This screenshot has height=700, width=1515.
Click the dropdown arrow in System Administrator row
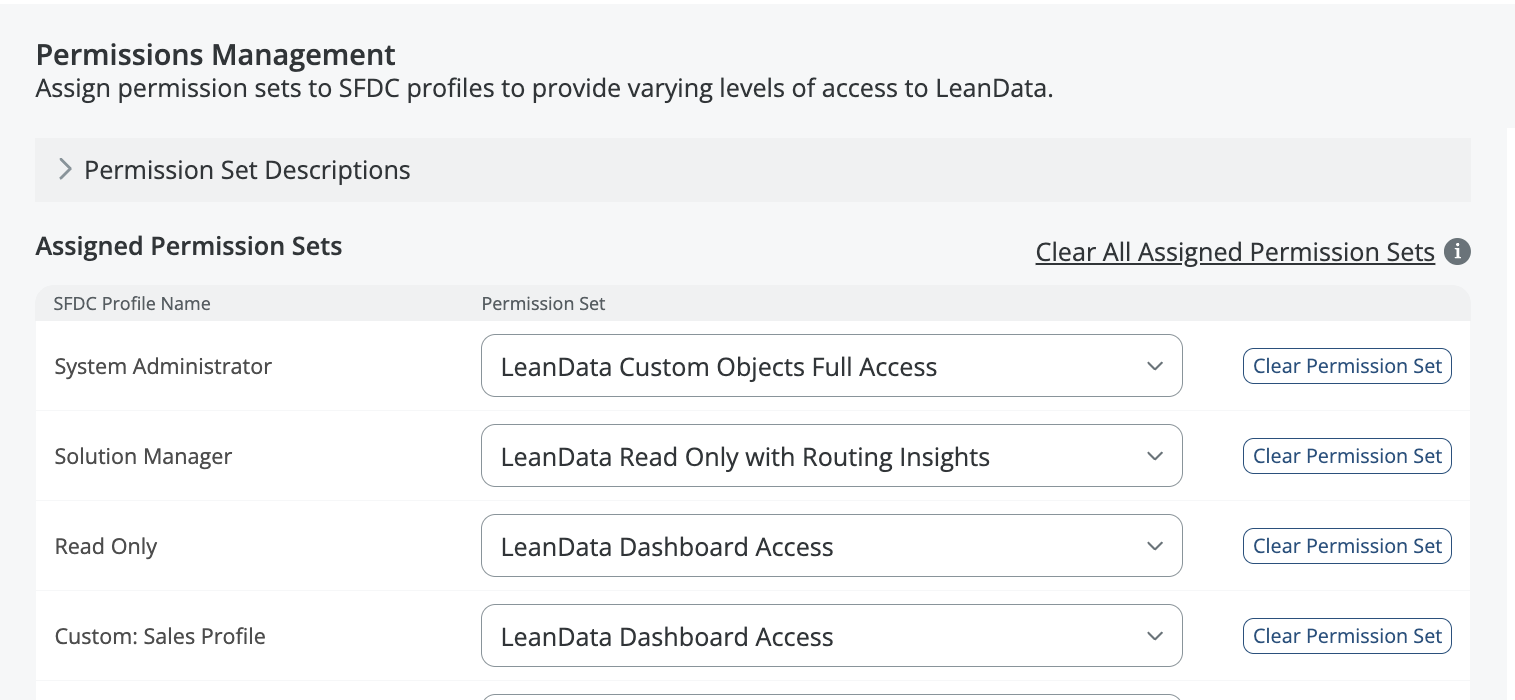click(x=1154, y=366)
